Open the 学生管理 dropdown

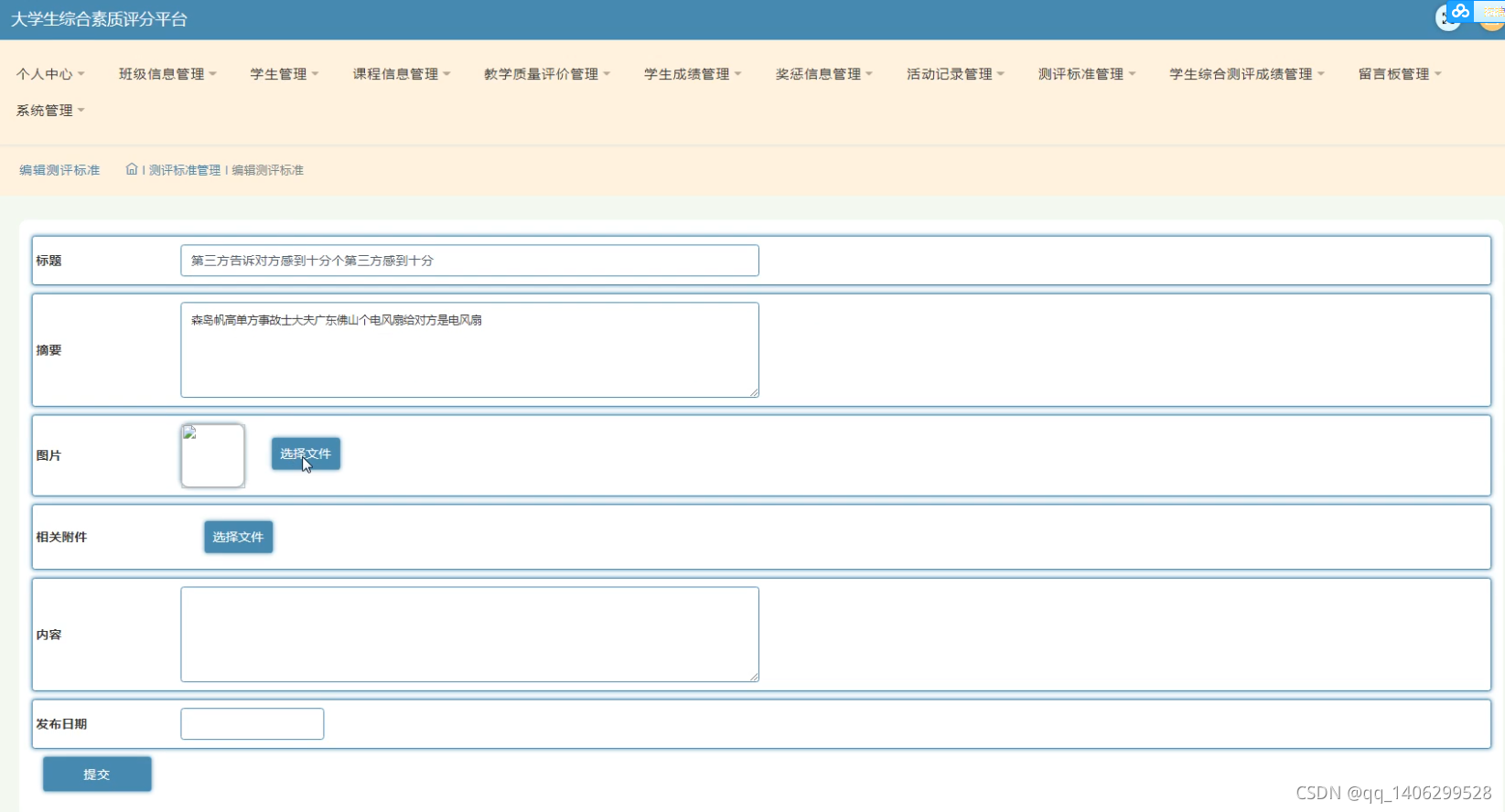pyautogui.click(x=285, y=74)
